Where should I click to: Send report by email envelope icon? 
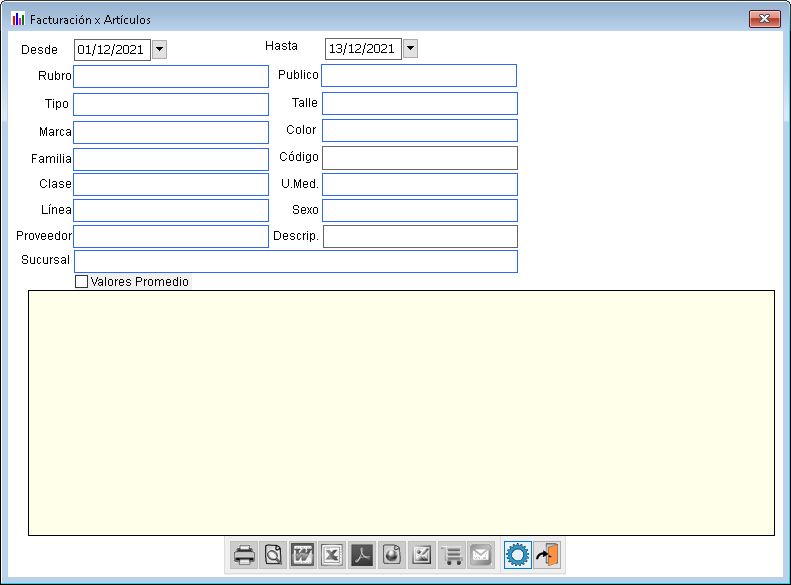point(481,555)
